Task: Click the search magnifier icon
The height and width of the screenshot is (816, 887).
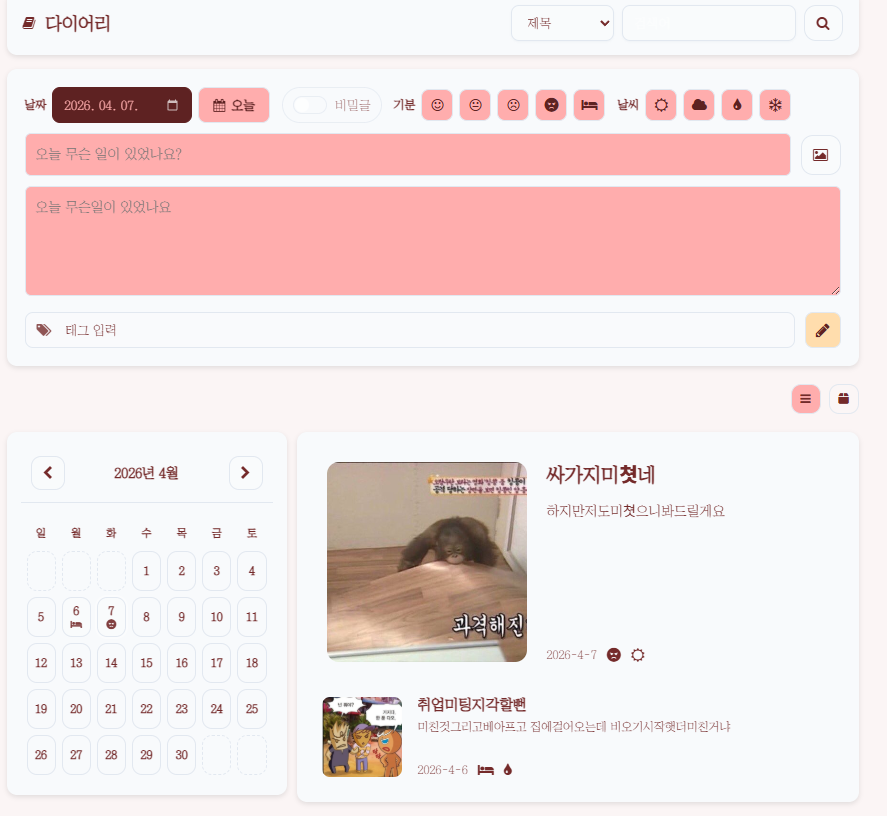Action: click(x=823, y=22)
